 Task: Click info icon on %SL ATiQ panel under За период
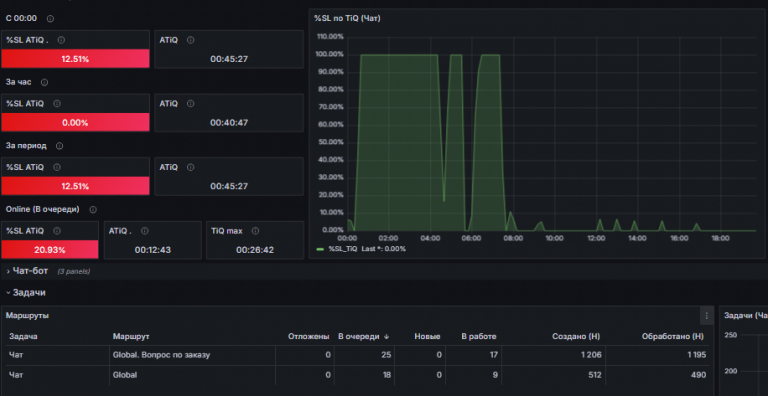click(x=57, y=168)
